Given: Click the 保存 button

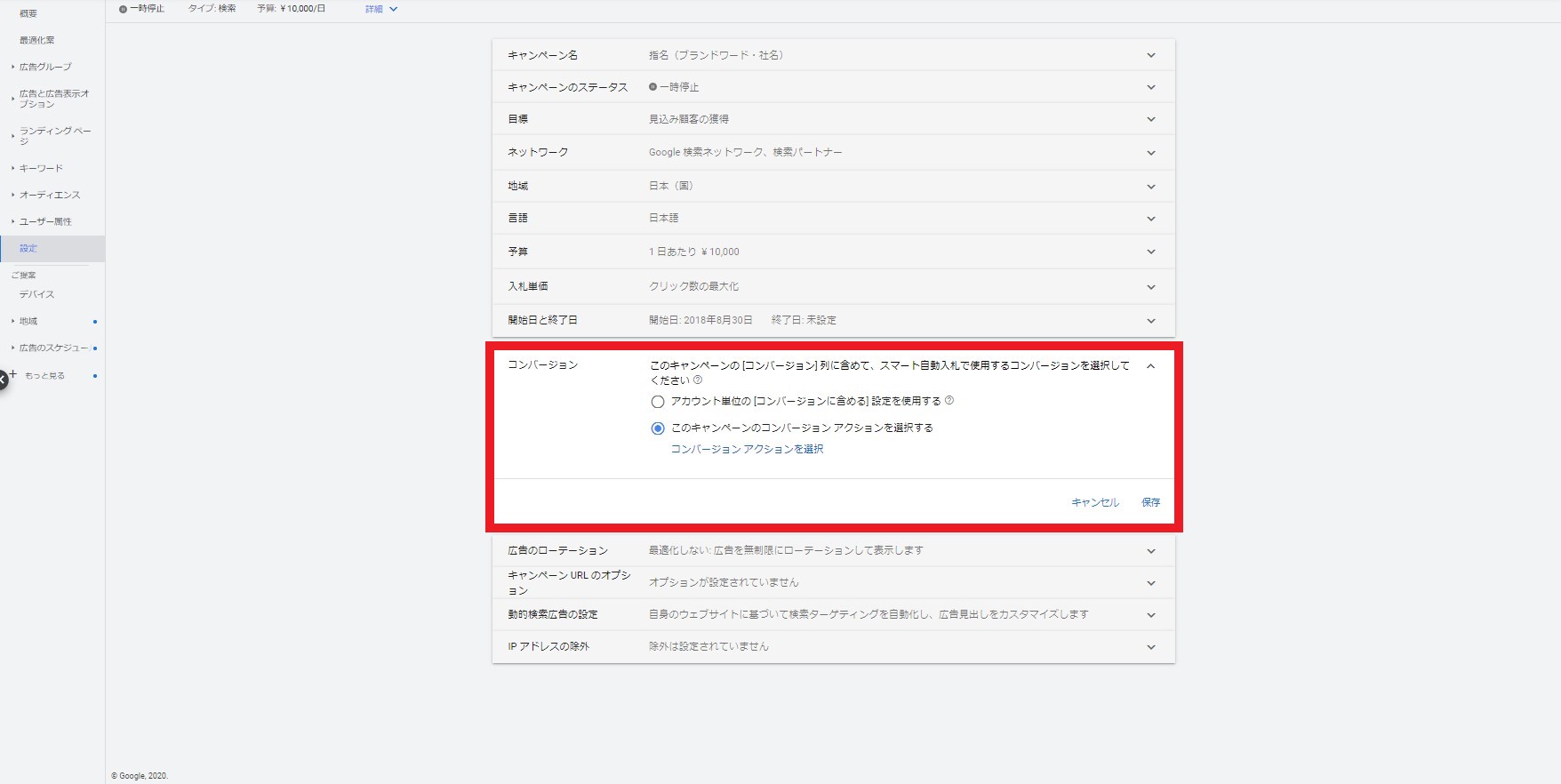Looking at the screenshot, I should [1151, 502].
